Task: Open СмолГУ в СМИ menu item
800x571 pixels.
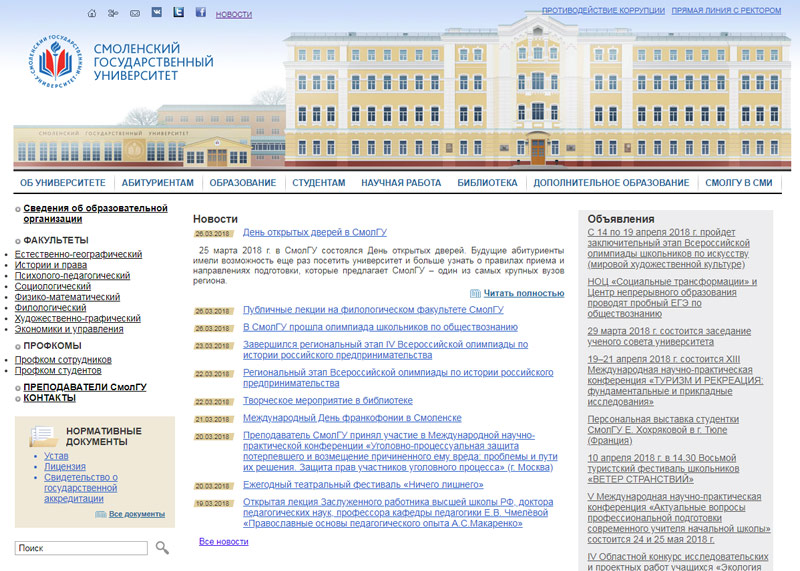Action: (x=739, y=183)
